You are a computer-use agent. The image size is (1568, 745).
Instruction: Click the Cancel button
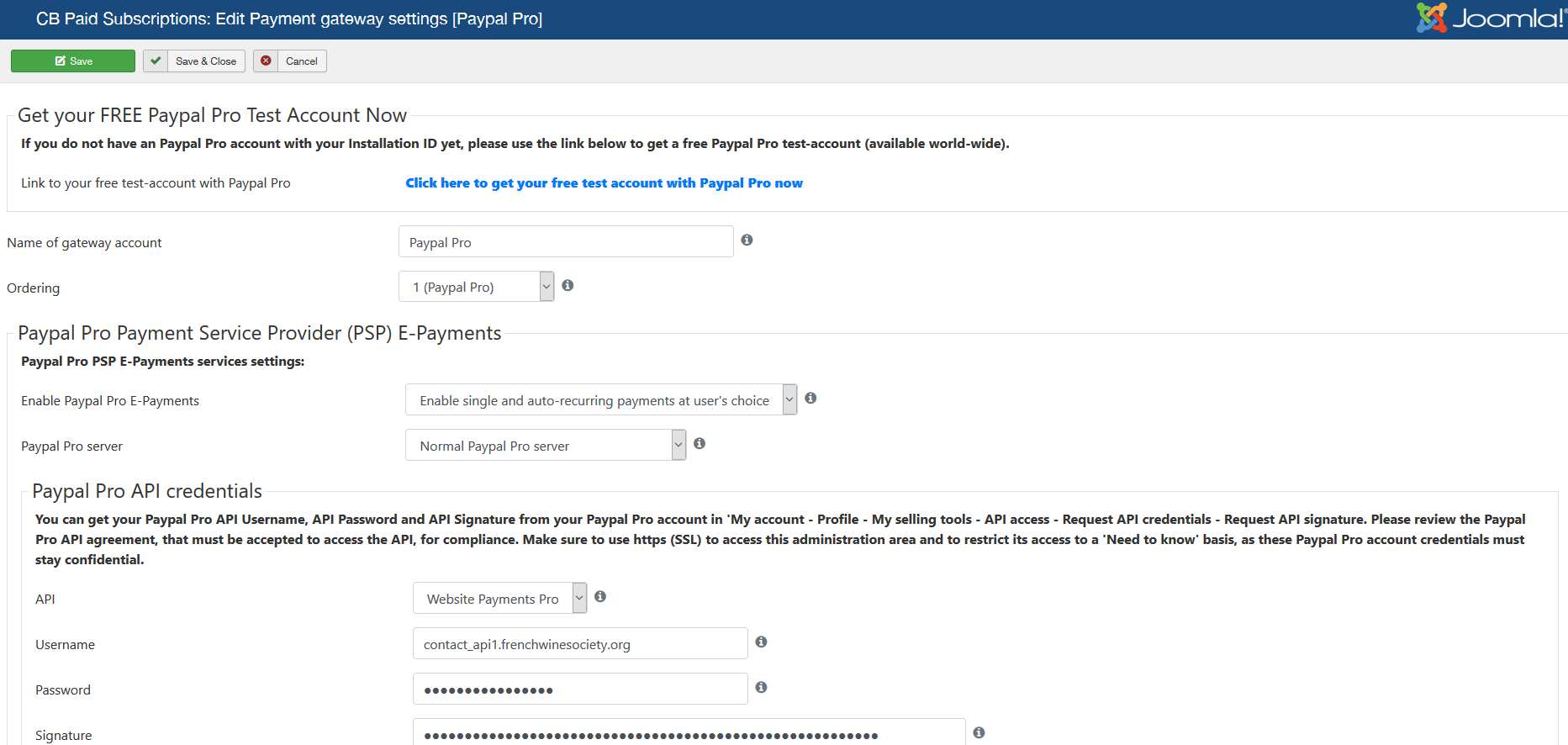point(290,61)
